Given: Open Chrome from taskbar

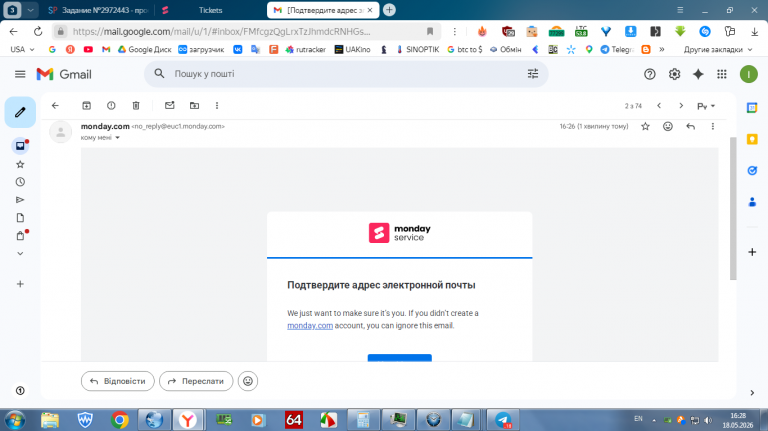Looking at the screenshot, I should [x=119, y=420].
